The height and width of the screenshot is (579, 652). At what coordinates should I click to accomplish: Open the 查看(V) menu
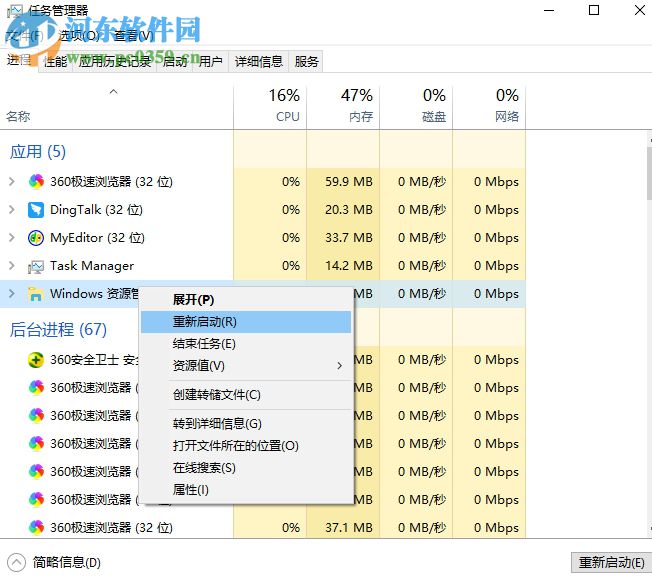(133, 36)
